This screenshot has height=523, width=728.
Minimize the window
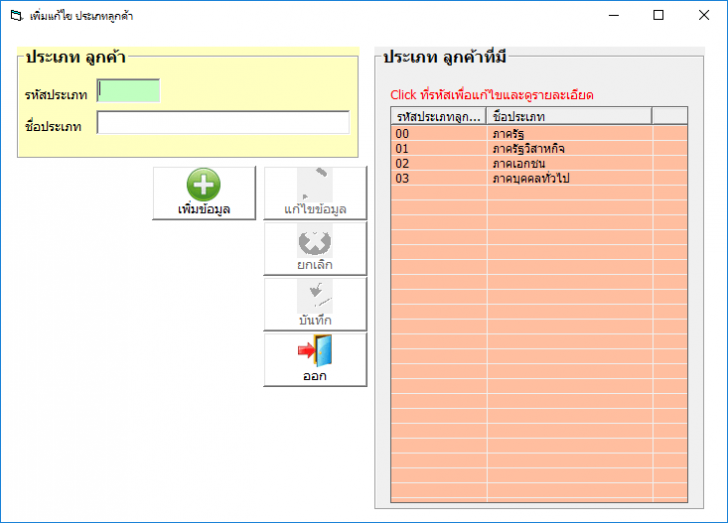[x=614, y=15]
